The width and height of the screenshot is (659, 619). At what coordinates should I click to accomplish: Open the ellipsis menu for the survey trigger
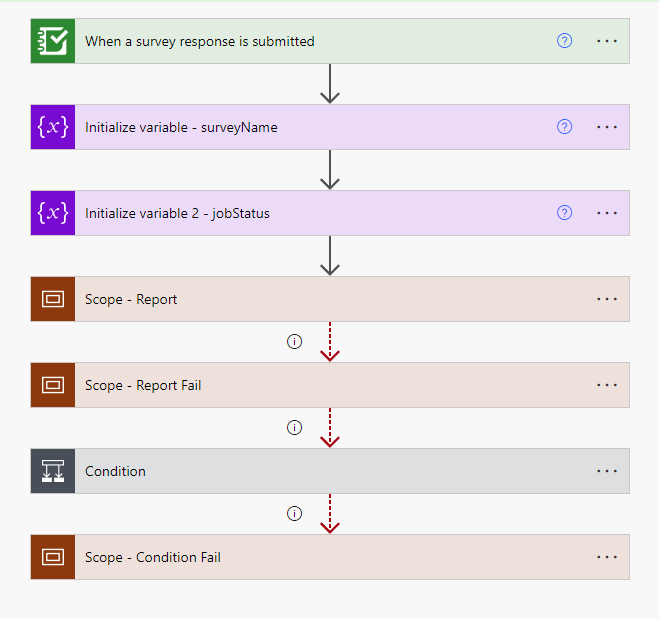tap(606, 41)
